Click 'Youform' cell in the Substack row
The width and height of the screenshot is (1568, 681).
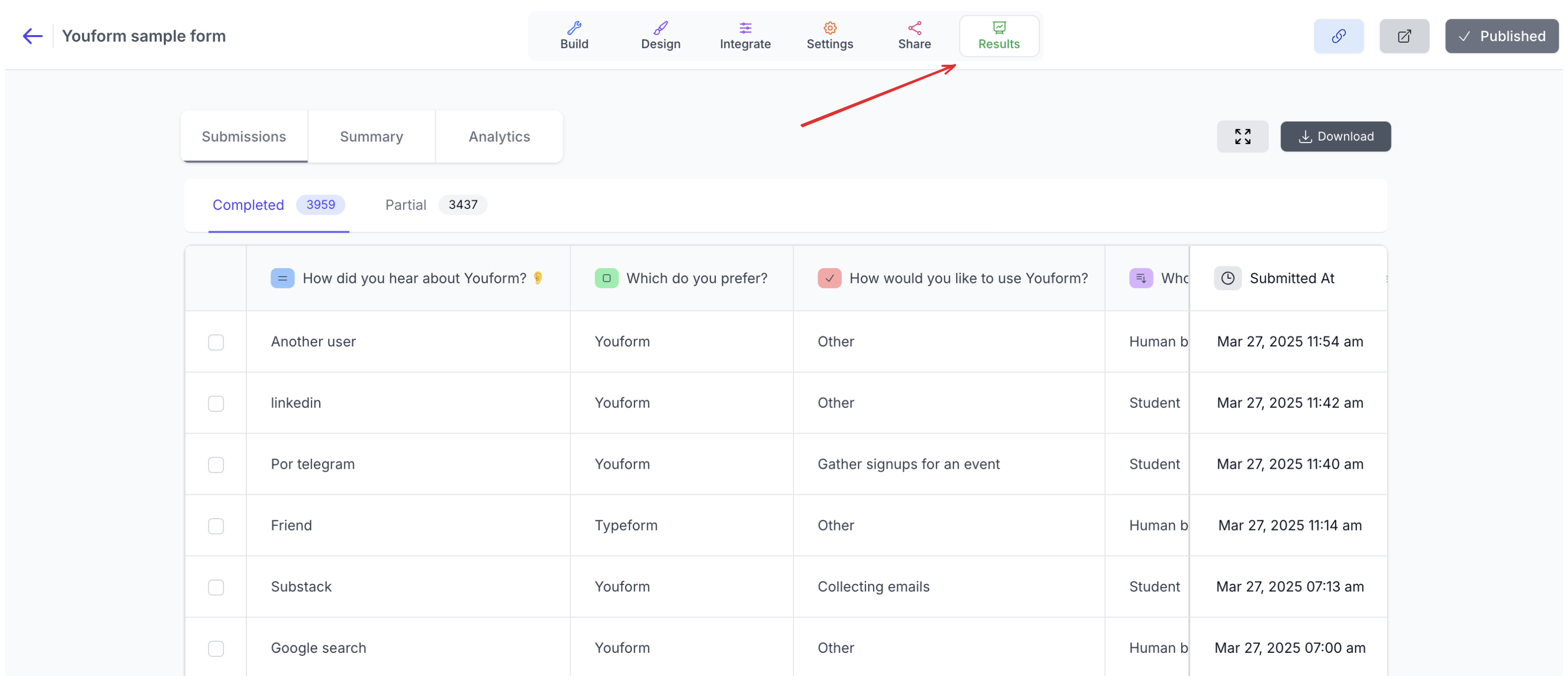pos(682,586)
